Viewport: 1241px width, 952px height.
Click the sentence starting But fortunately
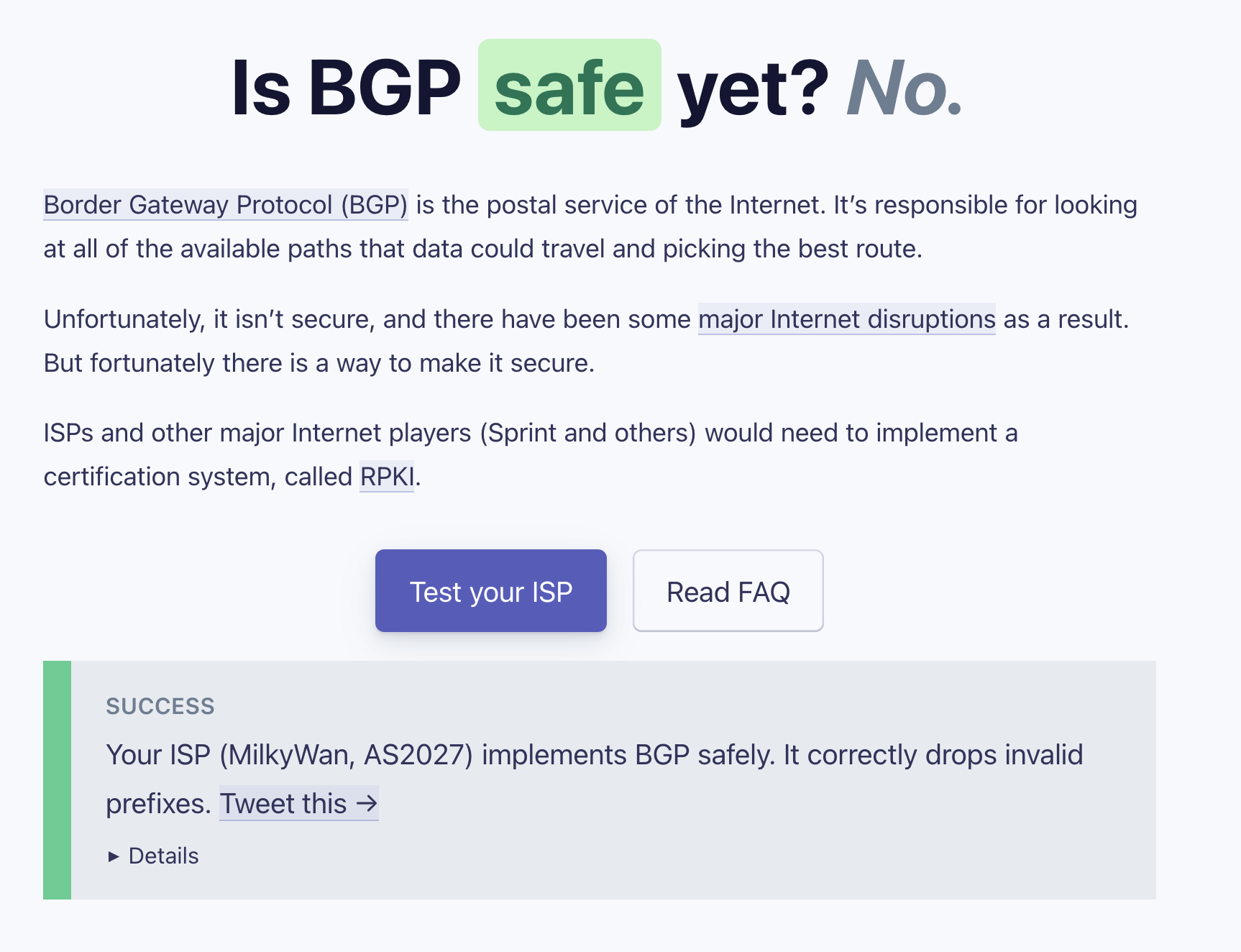pyautogui.click(x=319, y=363)
